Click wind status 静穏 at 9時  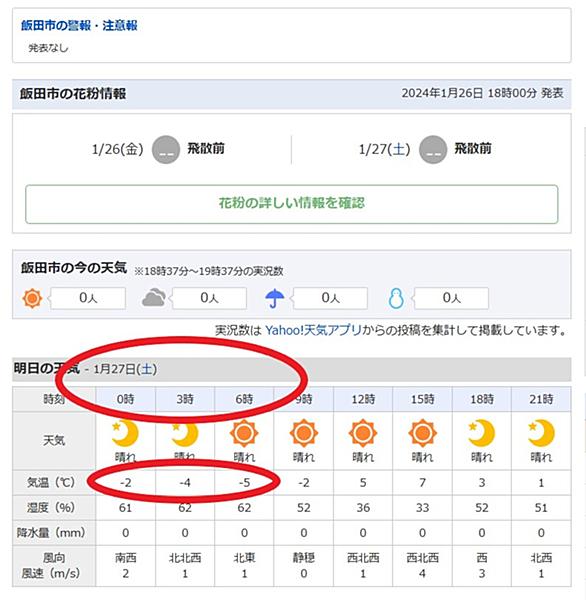[x=304, y=558]
